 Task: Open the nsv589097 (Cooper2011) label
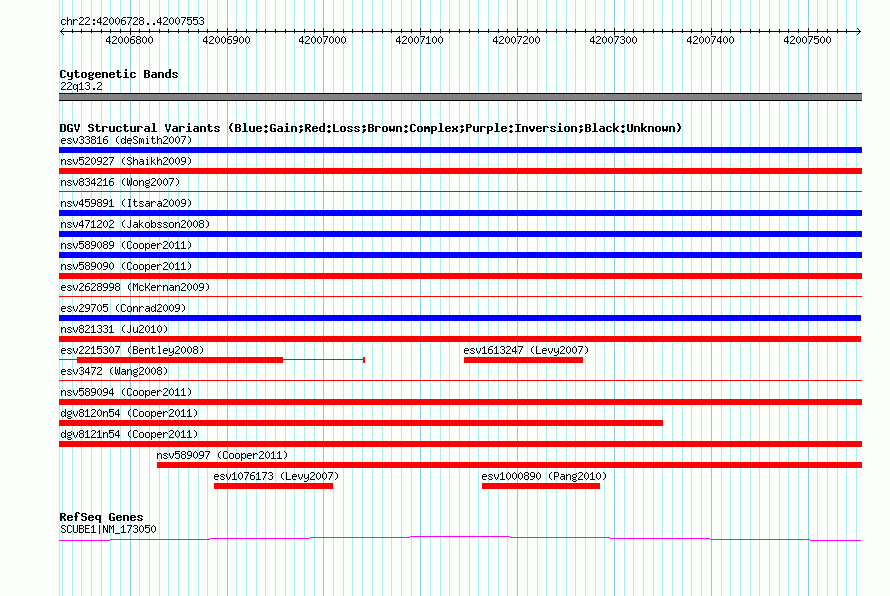pyautogui.click(x=222, y=455)
